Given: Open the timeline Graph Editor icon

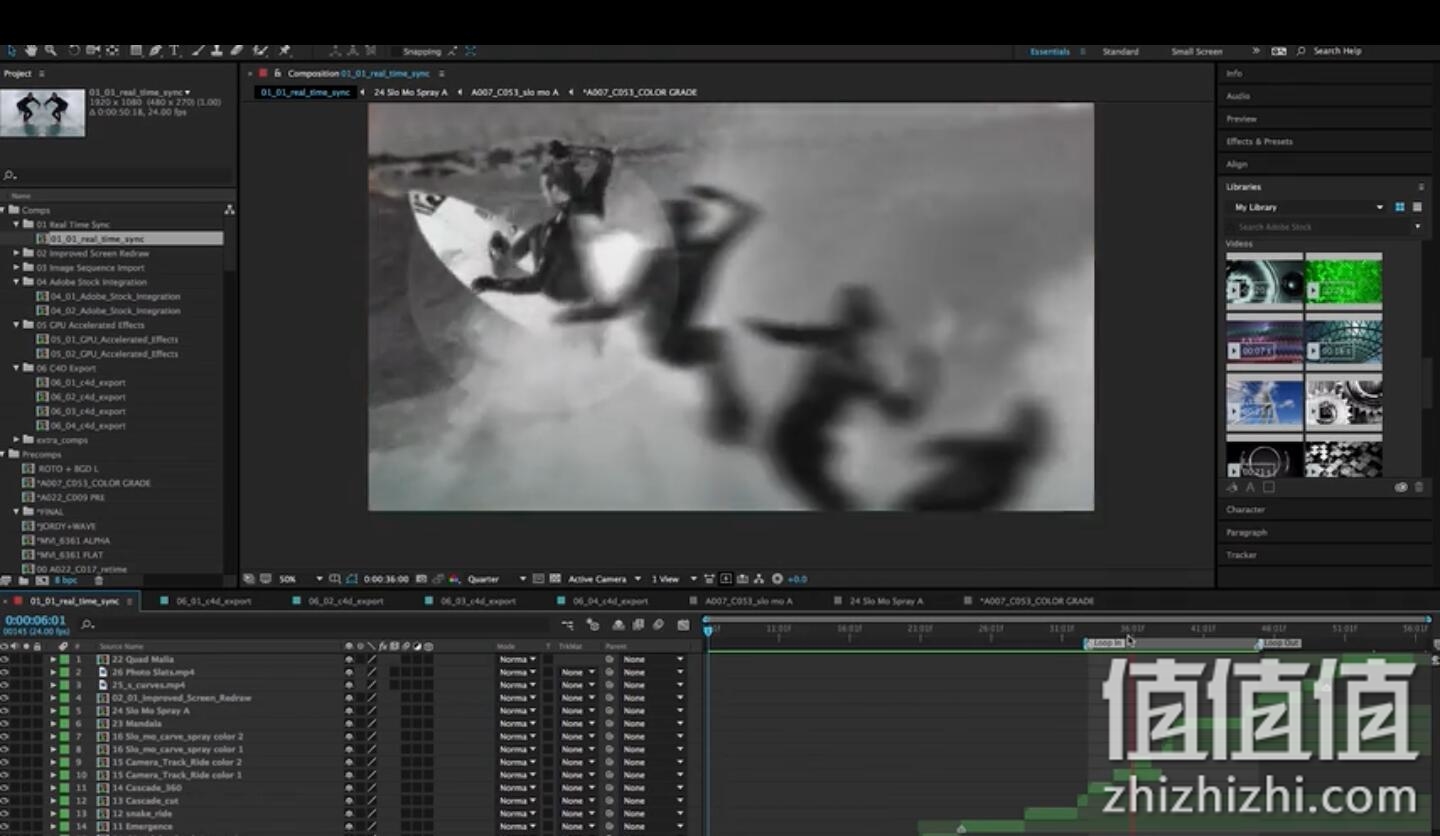Looking at the screenshot, I should click(683, 625).
